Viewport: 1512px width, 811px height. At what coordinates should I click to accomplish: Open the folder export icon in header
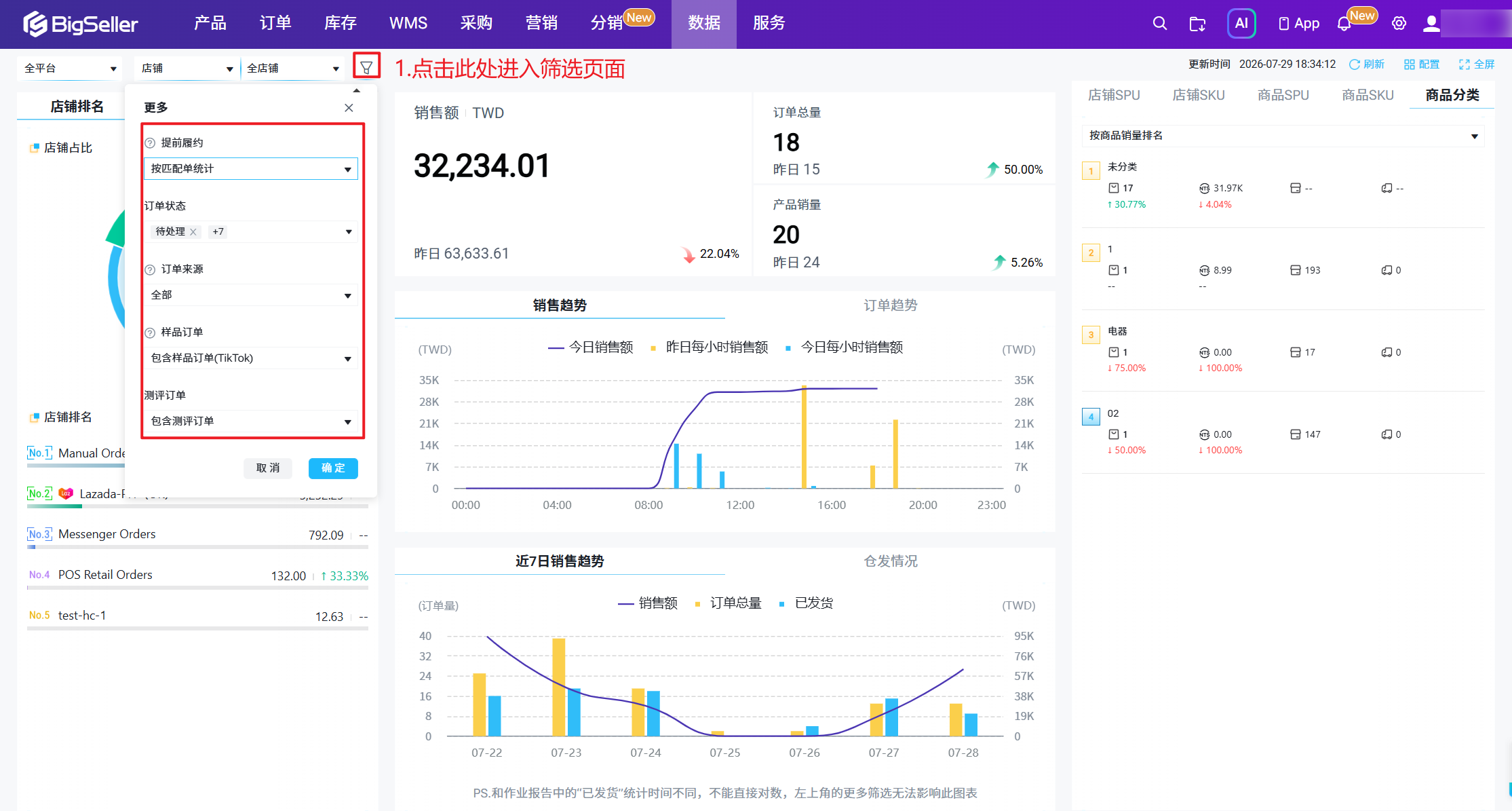coord(1198,24)
